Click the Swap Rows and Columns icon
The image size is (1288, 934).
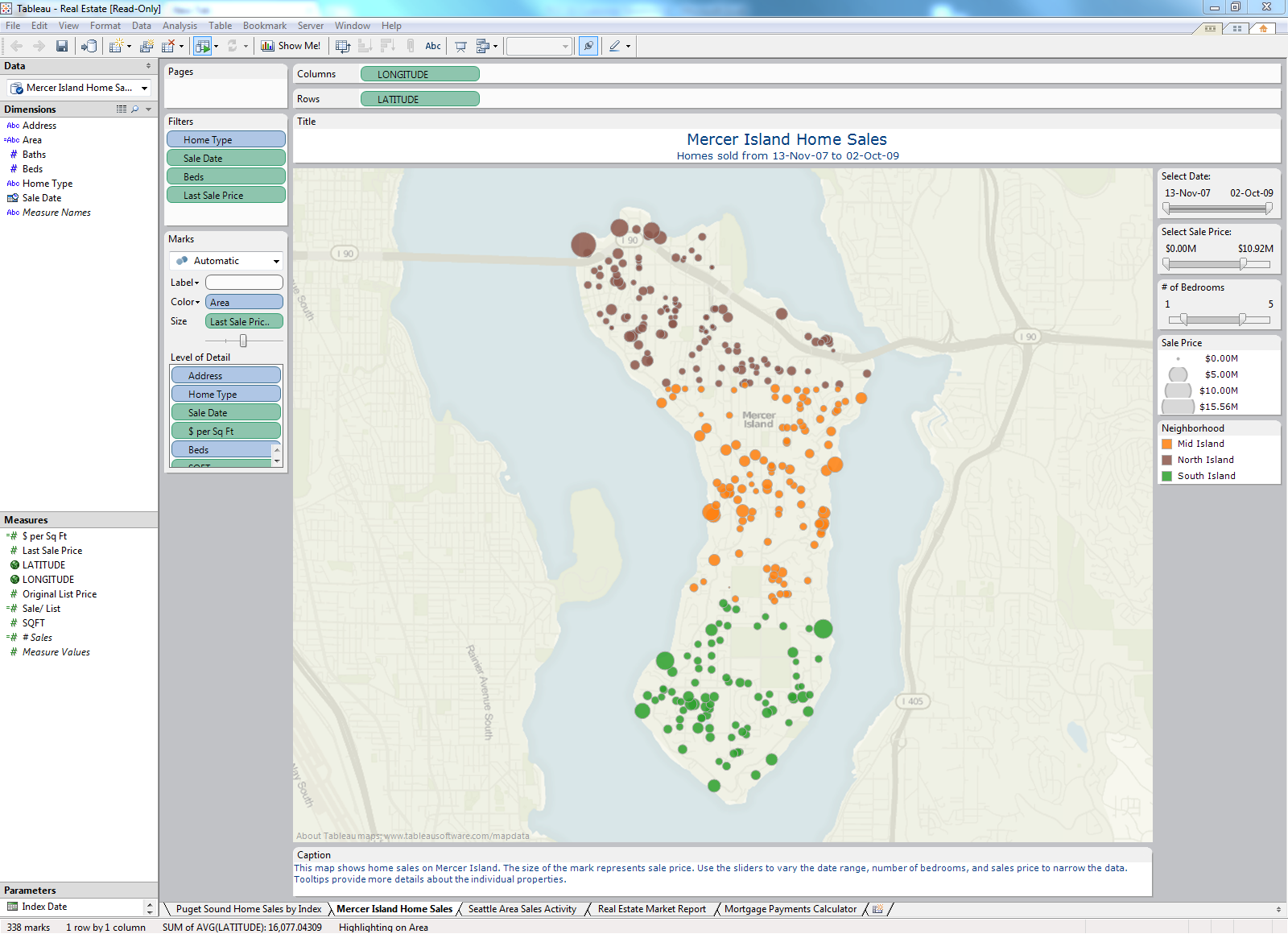click(342, 46)
